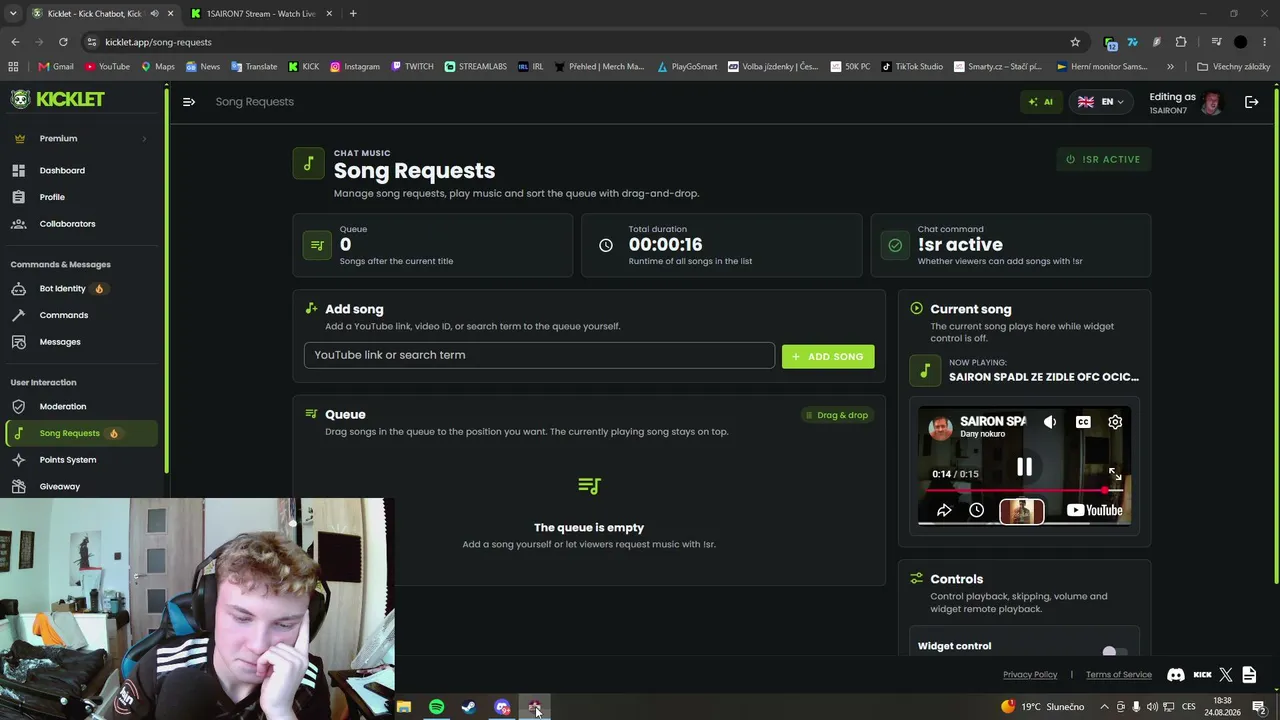Click the Drag & drop badge
Image resolution: width=1280 pixels, height=720 pixels.
point(837,415)
